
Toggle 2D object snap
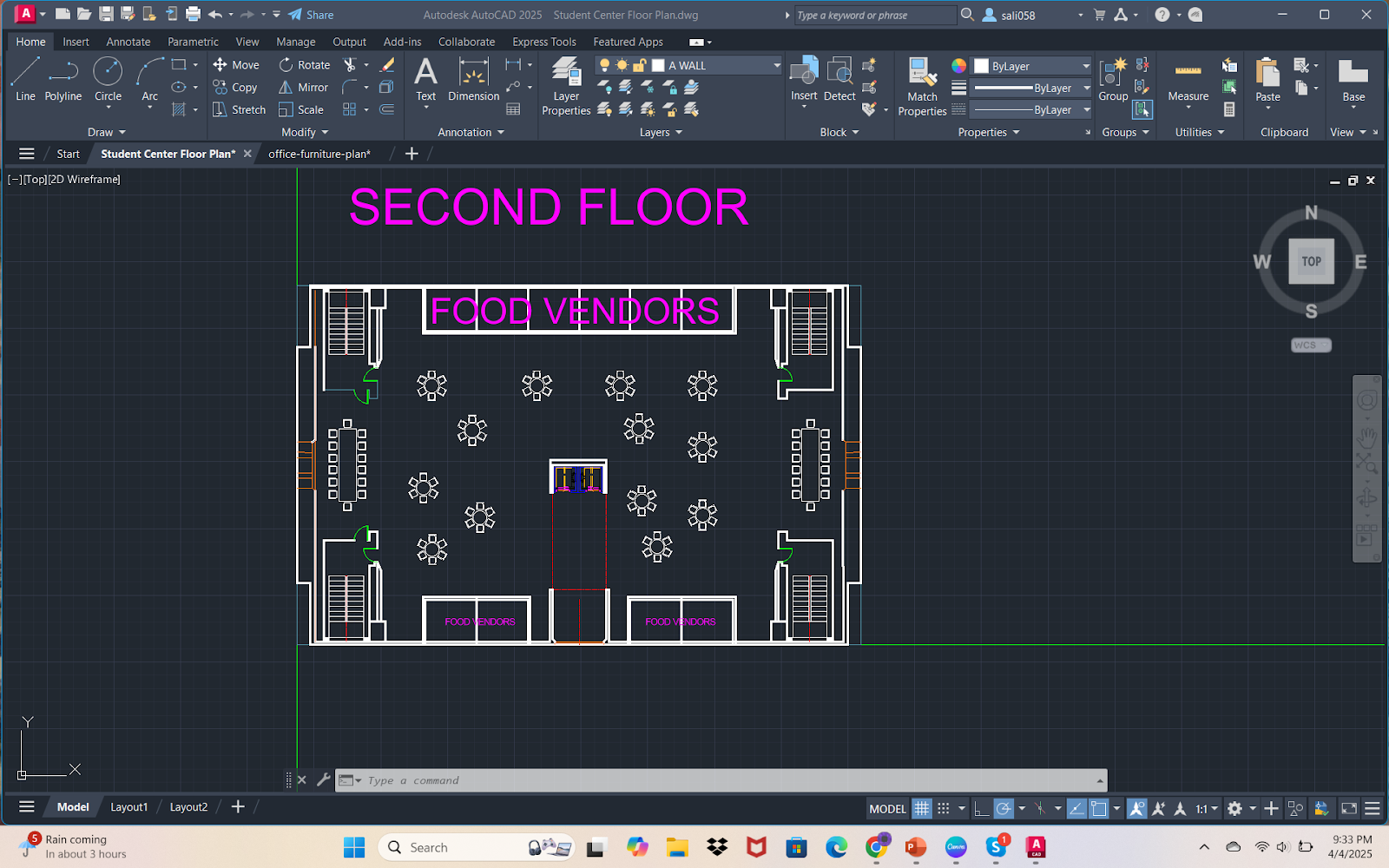click(1099, 809)
